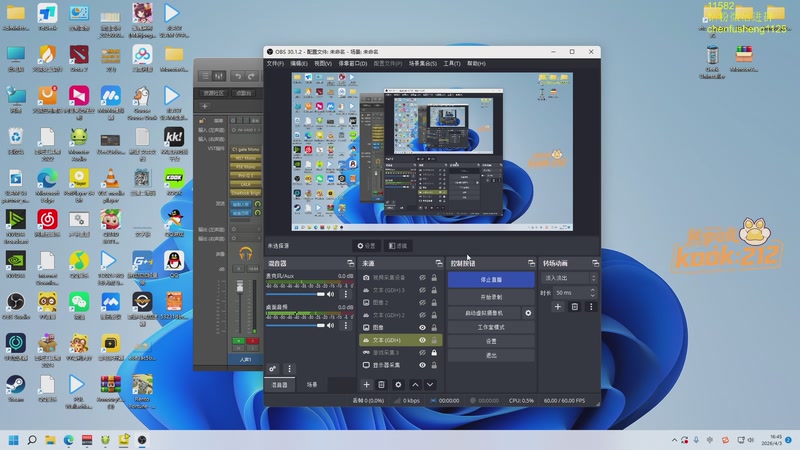Open source properties gear in Sources toolbar
800x450 pixels.
click(x=398, y=385)
